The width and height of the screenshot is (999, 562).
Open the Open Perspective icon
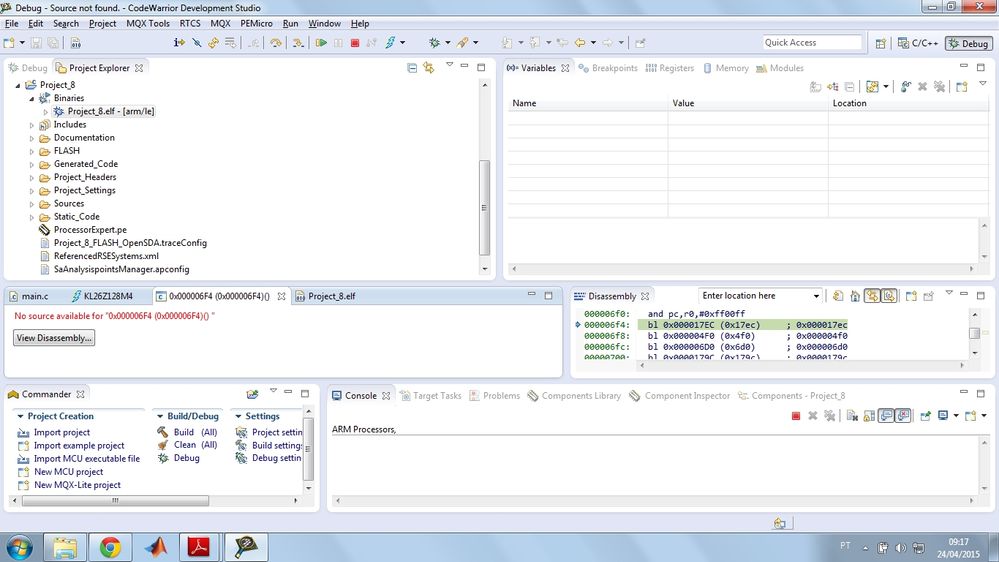(x=880, y=43)
